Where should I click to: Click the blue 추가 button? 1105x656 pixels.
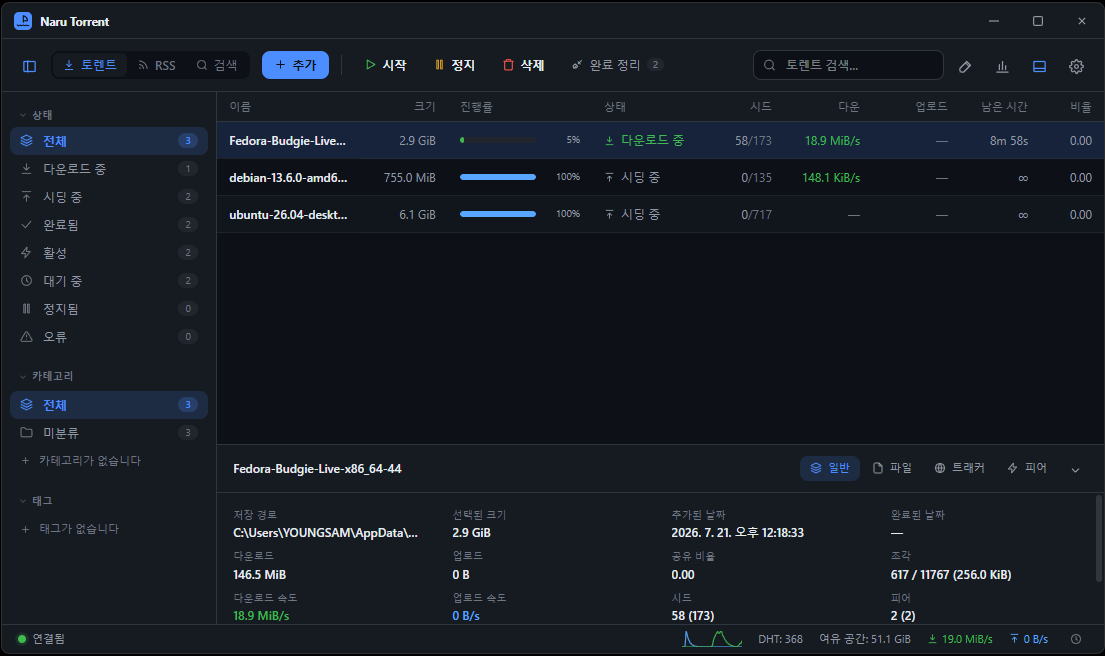295,65
